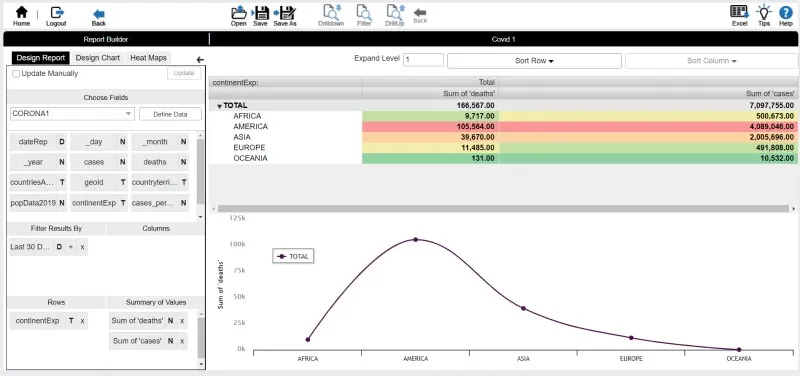Select the geoId field
The width and height of the screenshot is (800, 376).
click(x=98, y=182)
